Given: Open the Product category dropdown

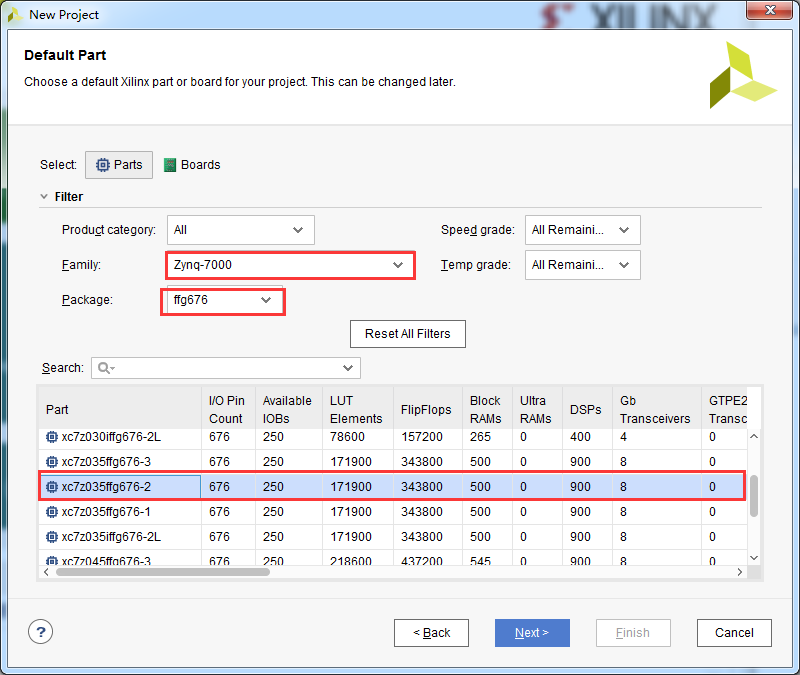Looking at the screenshot, I should pos(240,230).
